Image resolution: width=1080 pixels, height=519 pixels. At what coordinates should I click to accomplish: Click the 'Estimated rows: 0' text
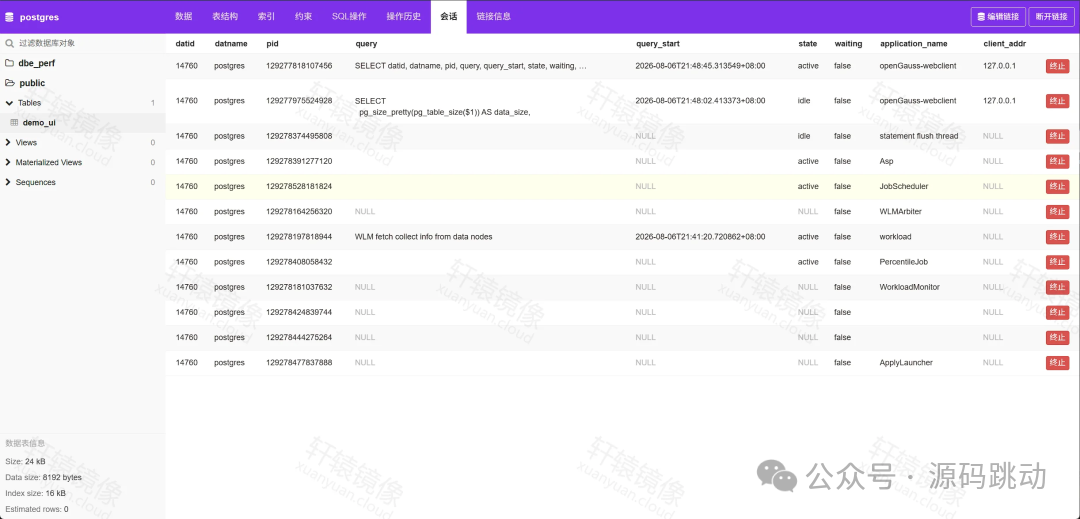coord(37,509)
